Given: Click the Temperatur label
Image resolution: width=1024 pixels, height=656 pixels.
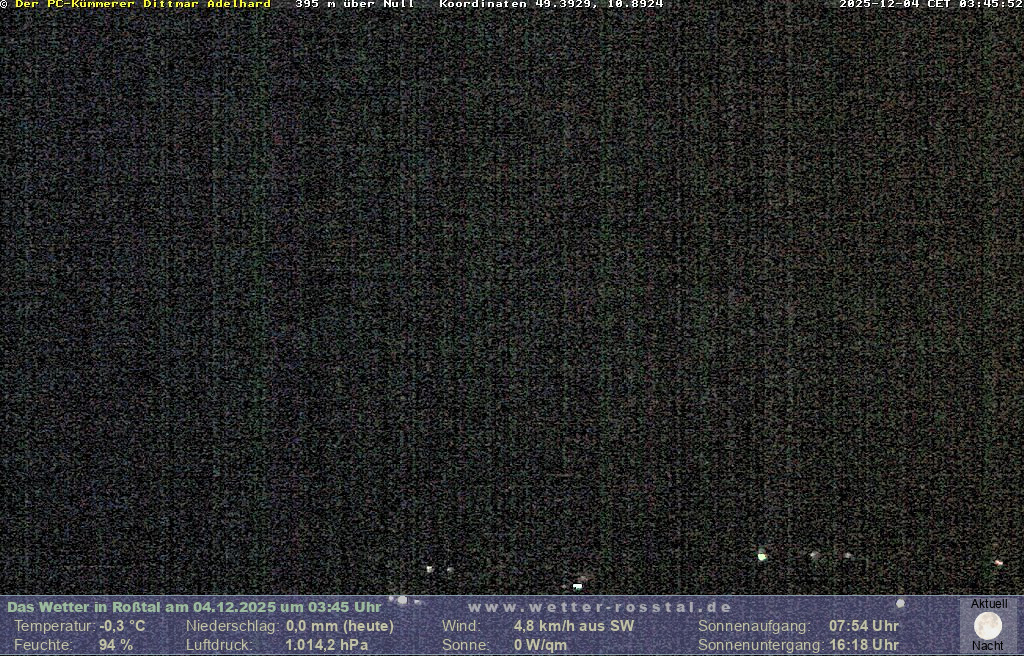Looking at the screenshot, I should (54, 626).
